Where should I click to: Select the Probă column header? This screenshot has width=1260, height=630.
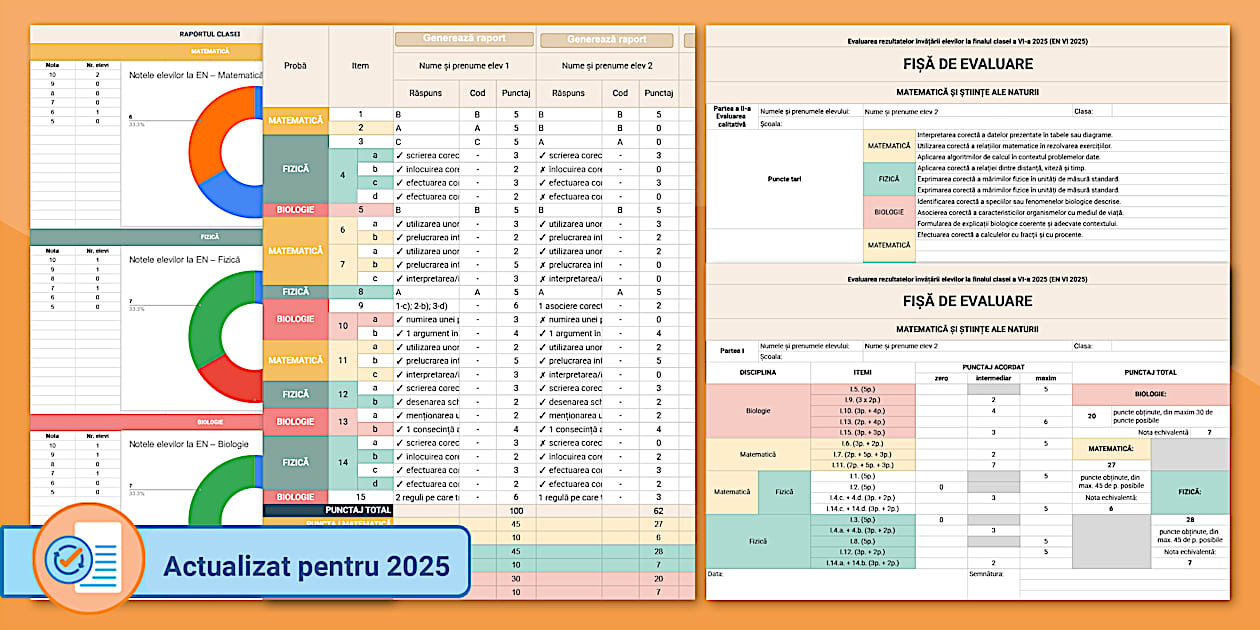coord(295,66)
